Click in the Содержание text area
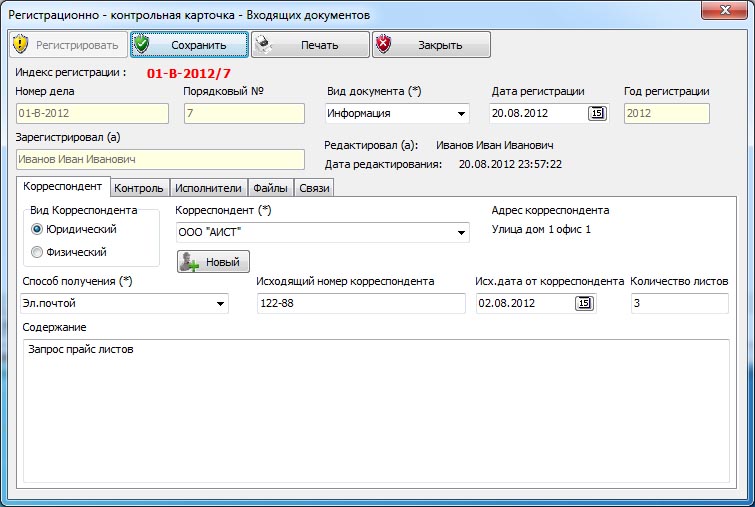Screen dimensions: 755x507 click(375, 410)
